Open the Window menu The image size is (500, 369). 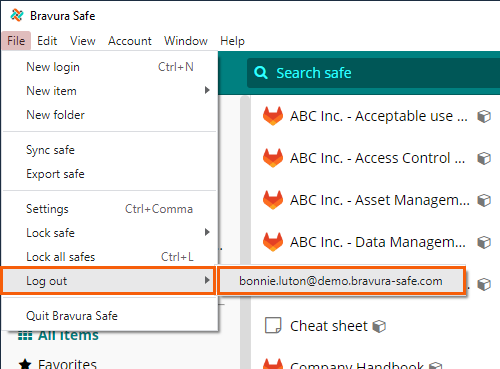click(x=186, y=41)
